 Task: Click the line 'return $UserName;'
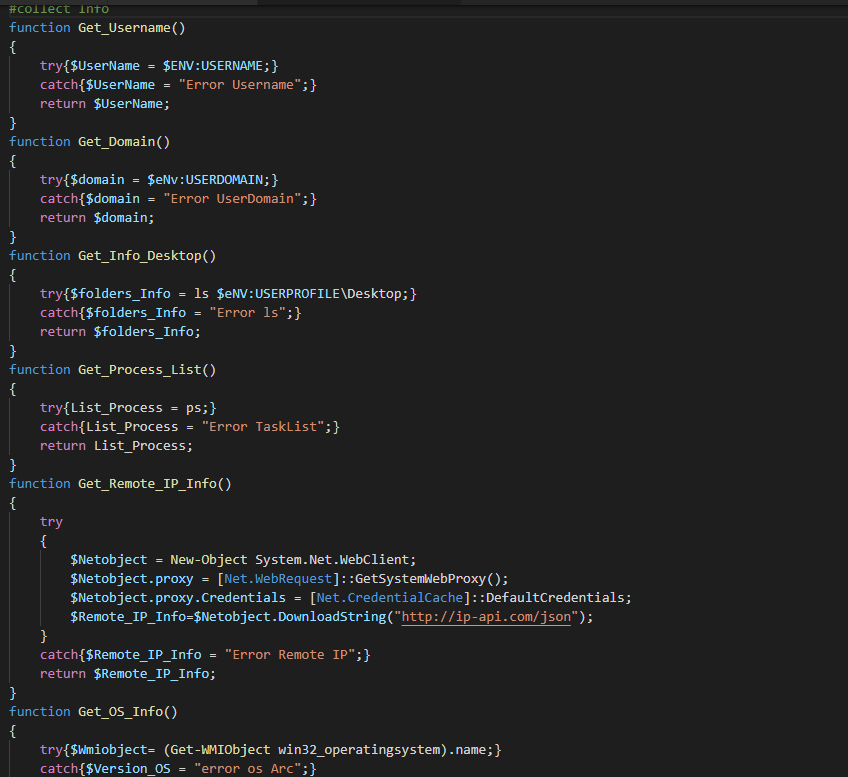click(105, 103)
